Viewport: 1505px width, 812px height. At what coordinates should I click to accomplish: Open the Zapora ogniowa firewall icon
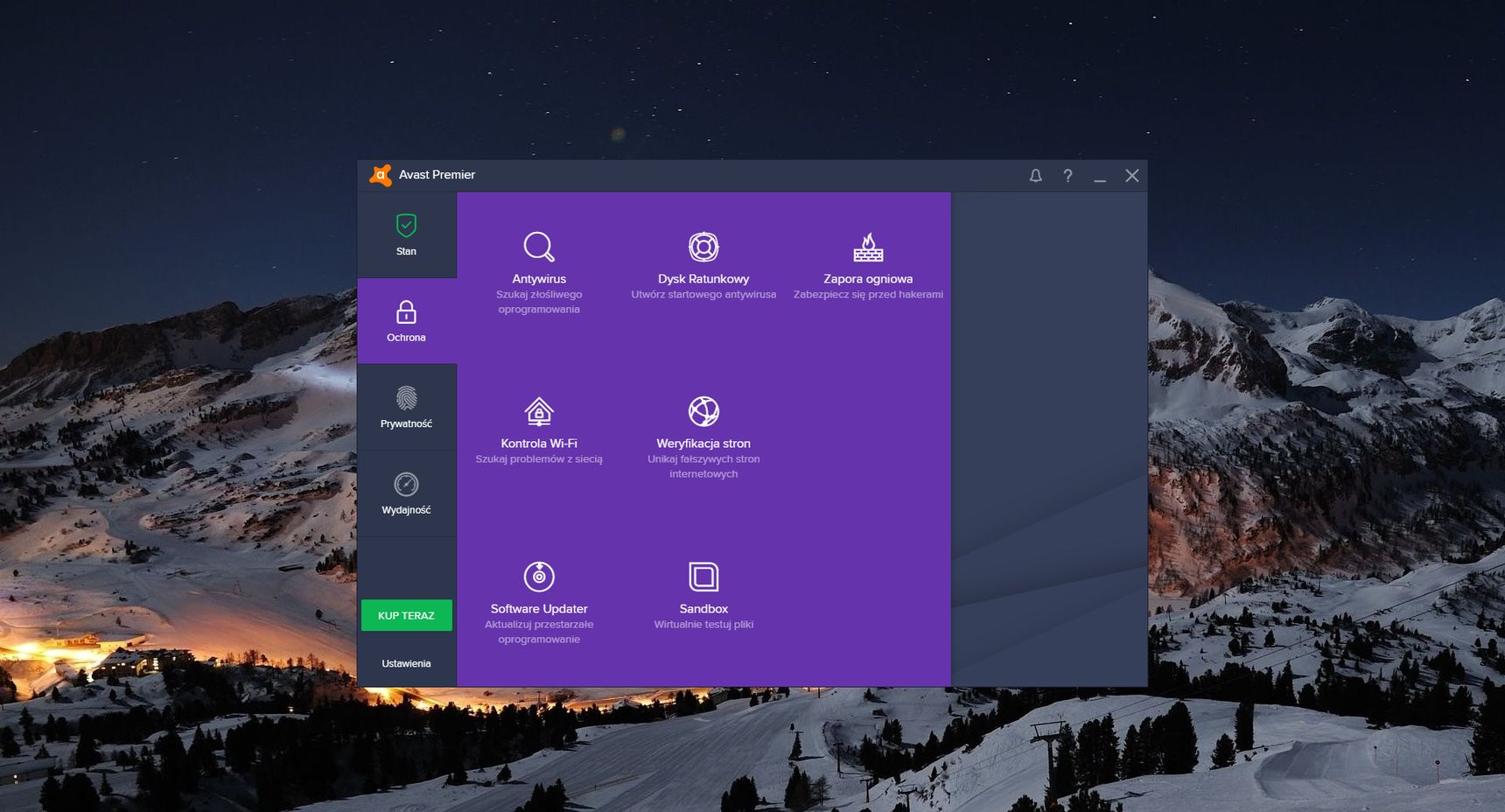tap(868, 247)
